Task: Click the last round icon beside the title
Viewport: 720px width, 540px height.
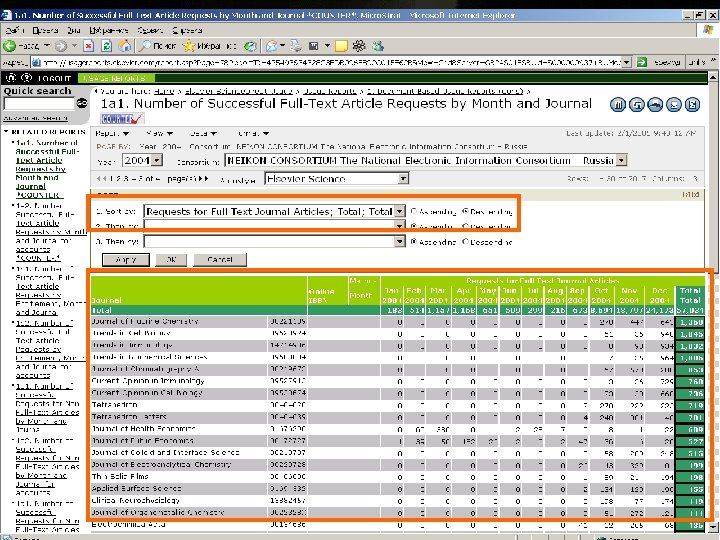Action: pyautogui.click(x=690, y=104)
